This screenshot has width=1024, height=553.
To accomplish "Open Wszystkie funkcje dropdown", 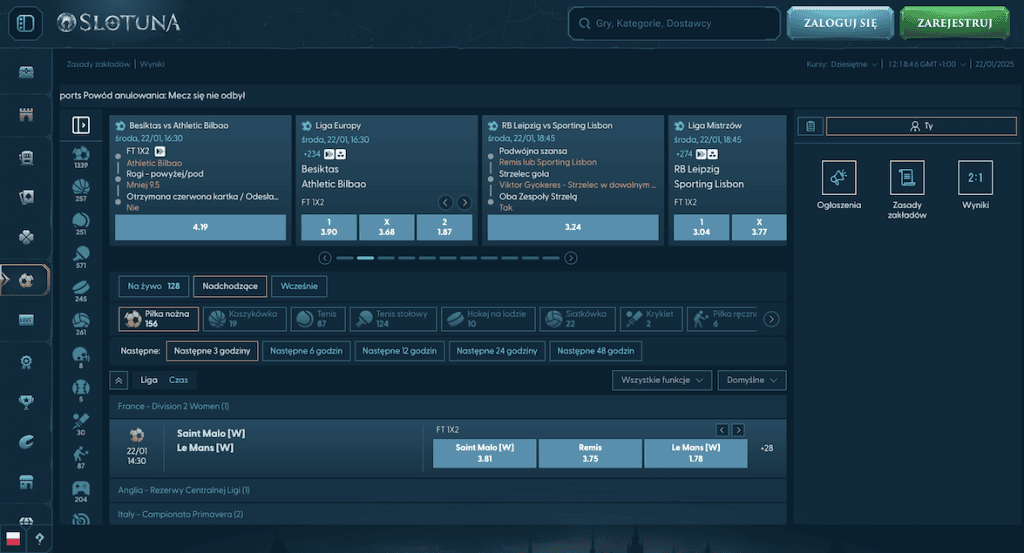I will pyautogui.click(x=662, y=380).
